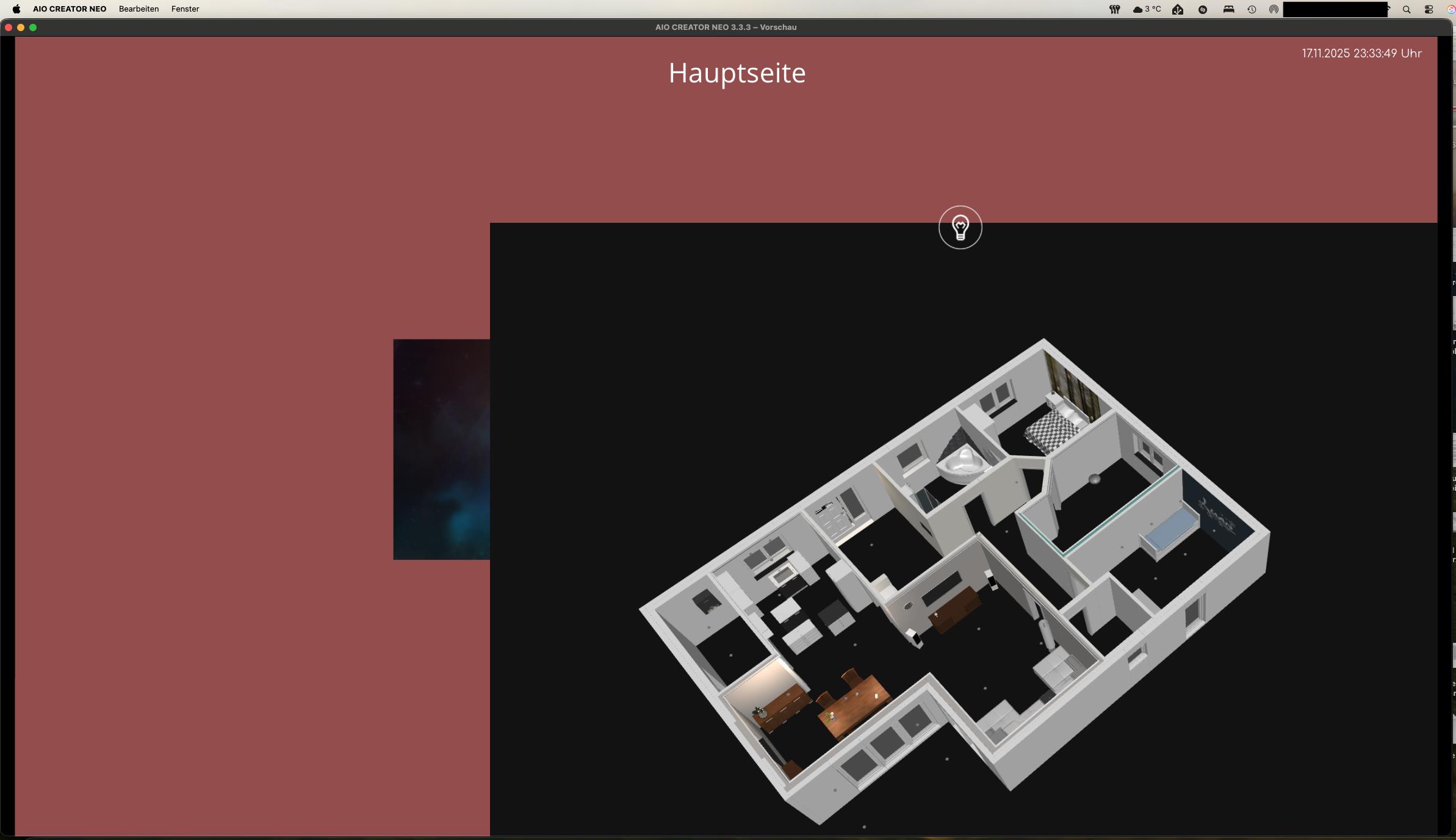Open the Fenster menu
Image resolution: width=1456 pixels, height=840 pixels.
coord(185,9)
